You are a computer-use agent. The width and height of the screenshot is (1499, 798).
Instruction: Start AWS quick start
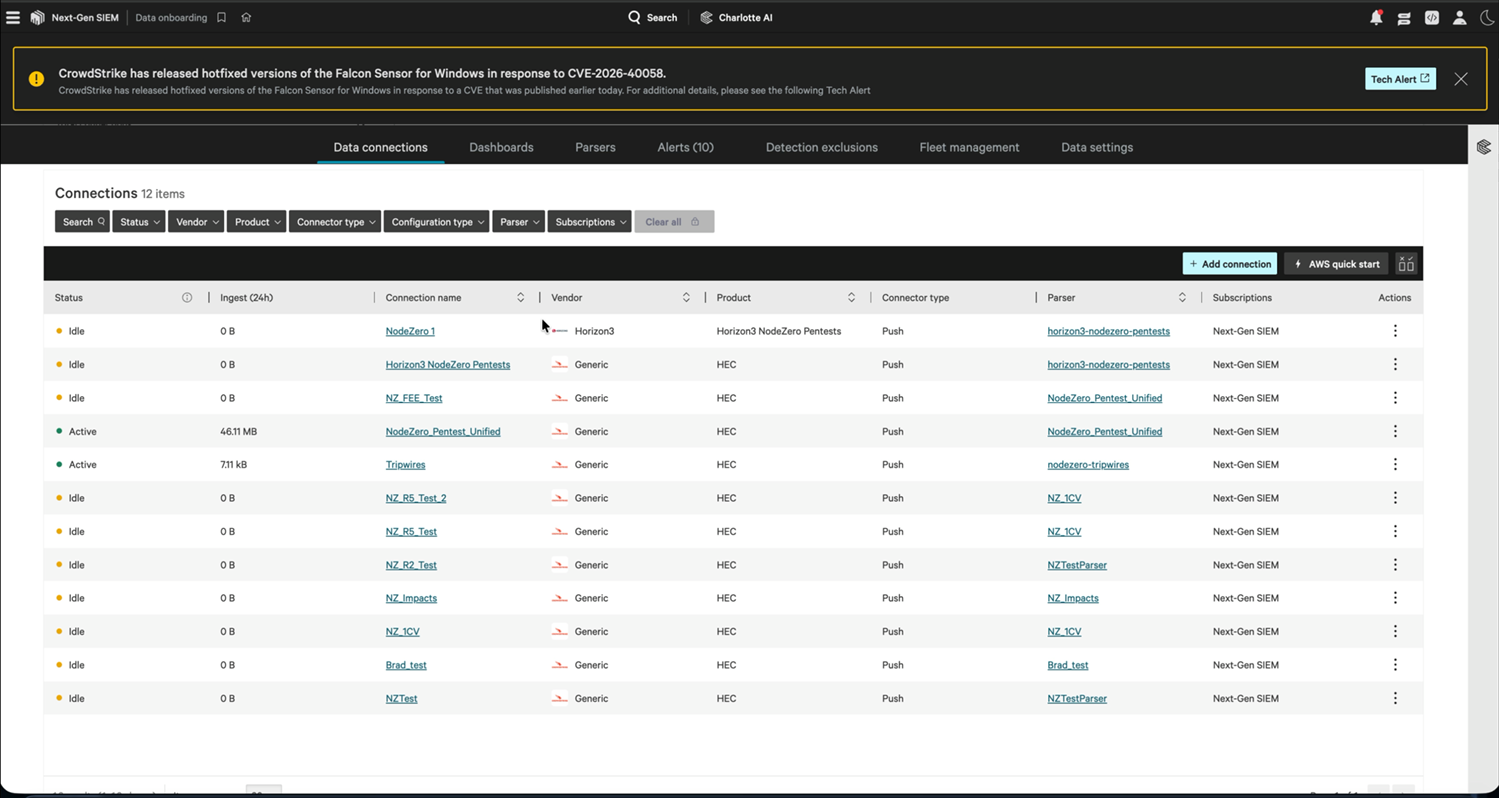[1336, 264]
